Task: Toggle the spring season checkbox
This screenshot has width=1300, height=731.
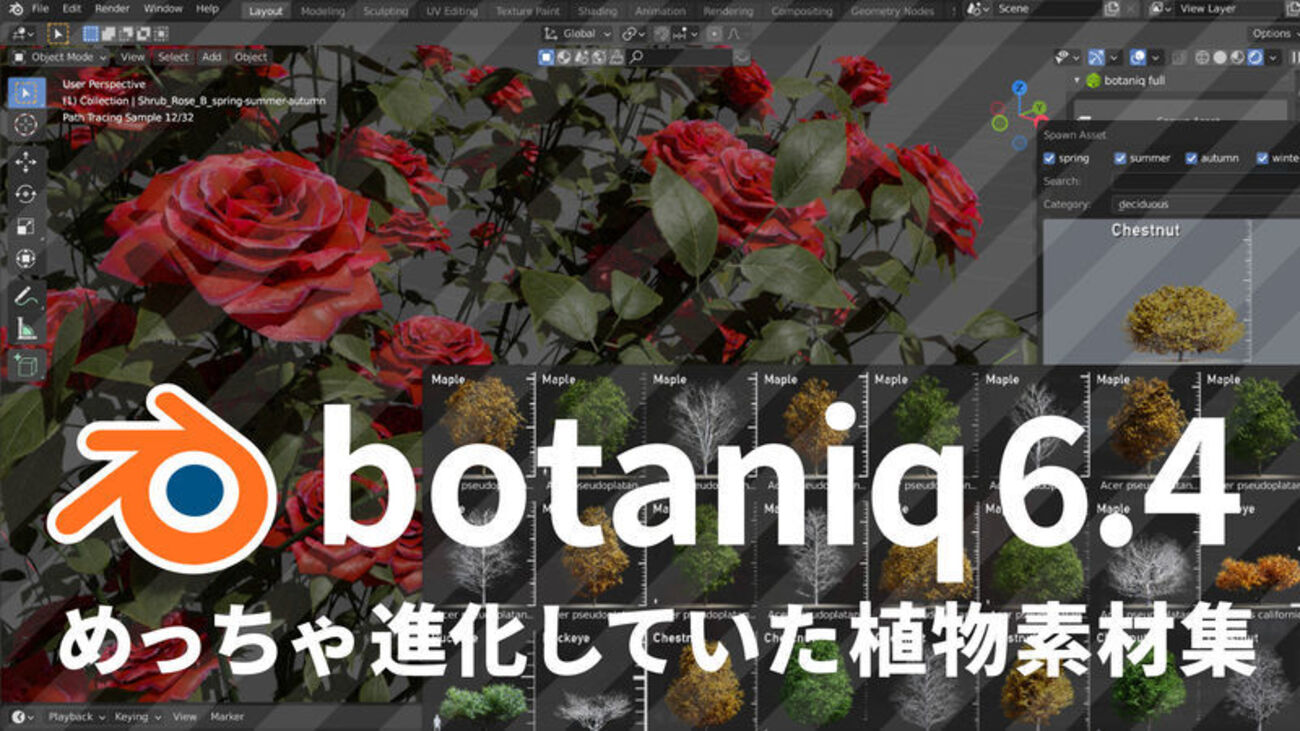Action: 1049,158
